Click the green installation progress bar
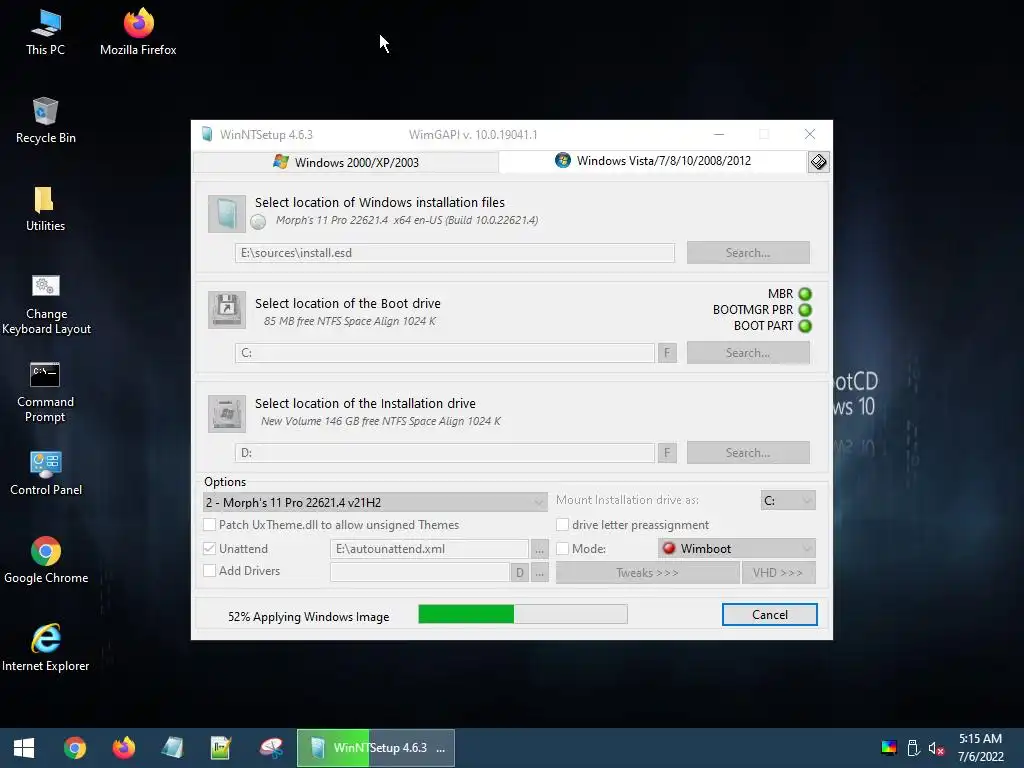1024x768 pixels. (523, 614)
